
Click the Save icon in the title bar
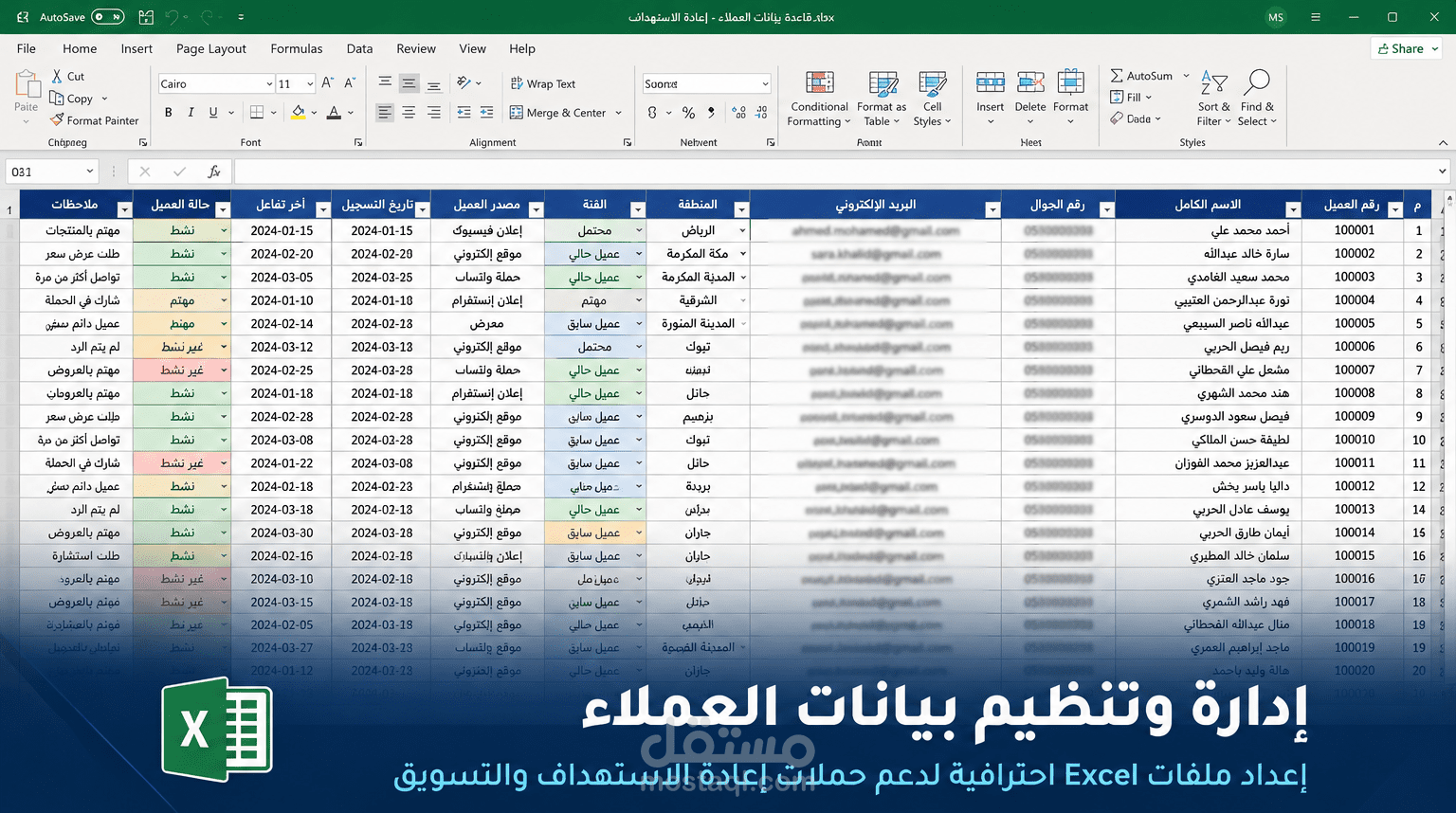(x=146, y=17)
